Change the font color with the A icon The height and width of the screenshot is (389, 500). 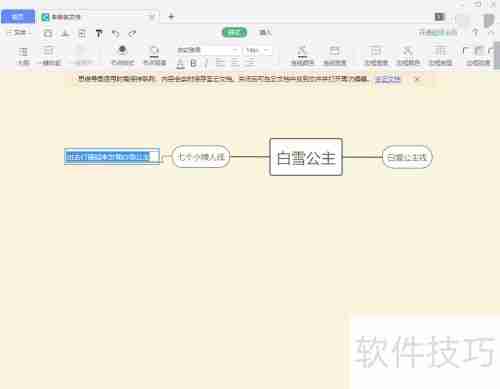(x=180, y=63)
